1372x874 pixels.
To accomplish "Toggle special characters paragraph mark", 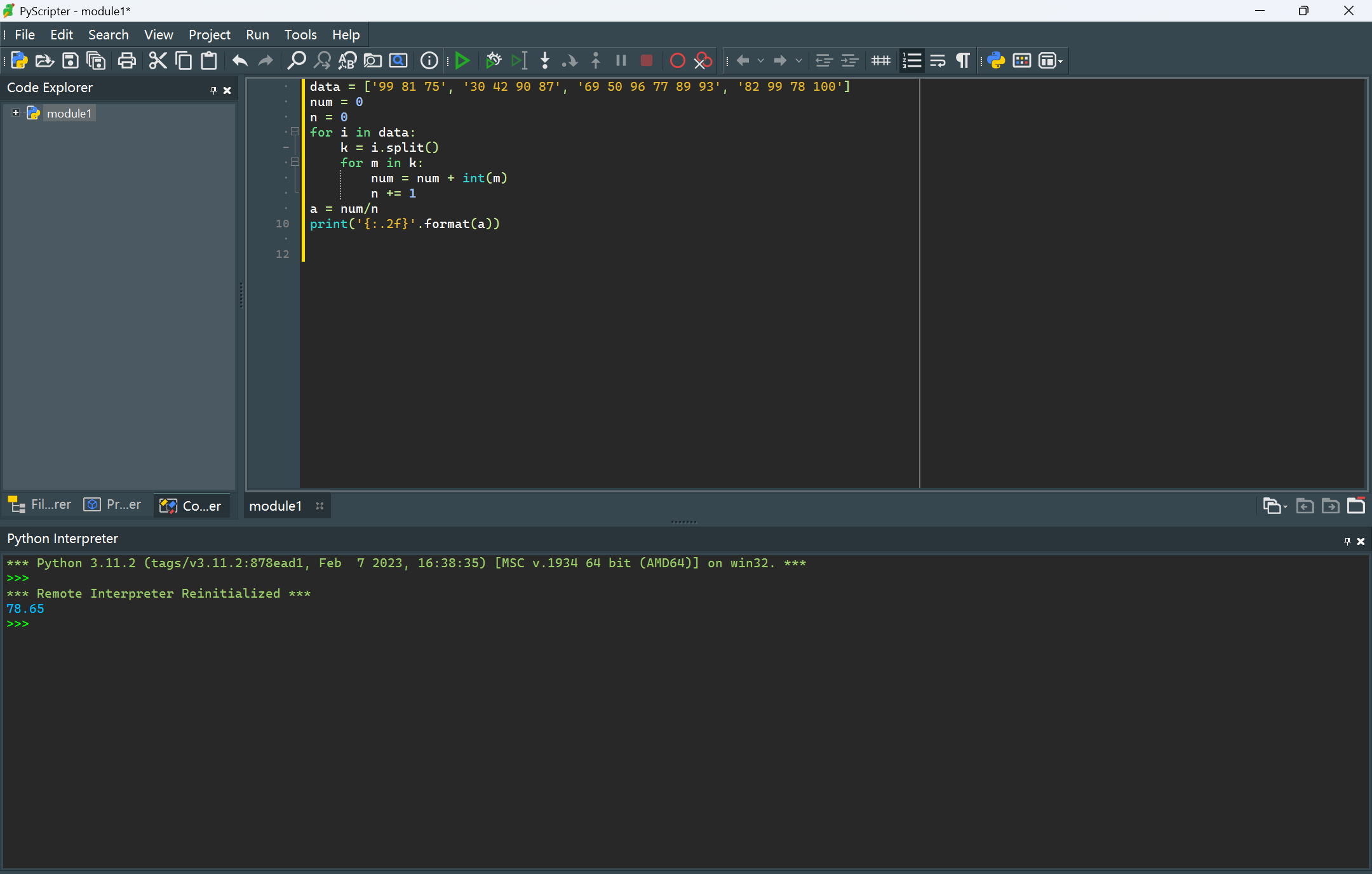I will [963, 61].
